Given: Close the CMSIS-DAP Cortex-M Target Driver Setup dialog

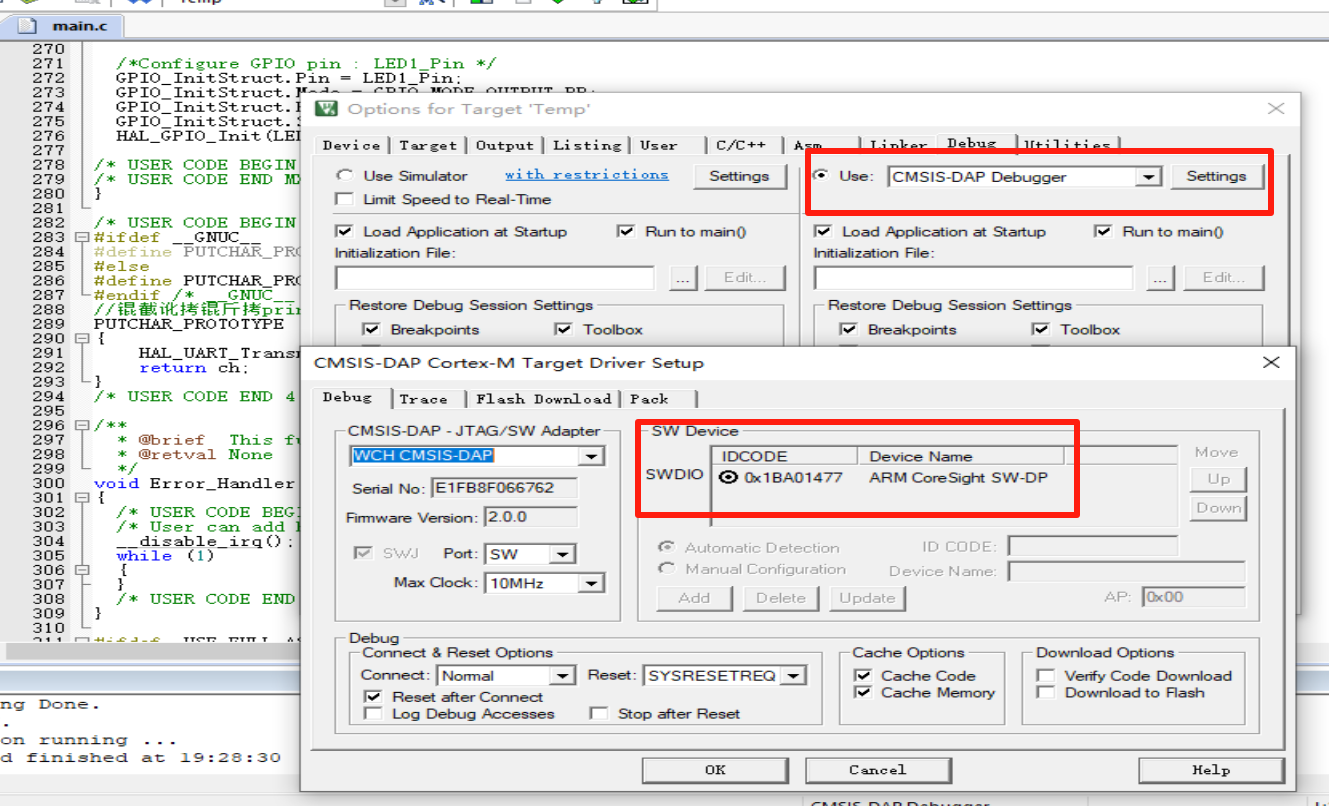Looking at the screenshot, I should click(x=1271, y=362).
